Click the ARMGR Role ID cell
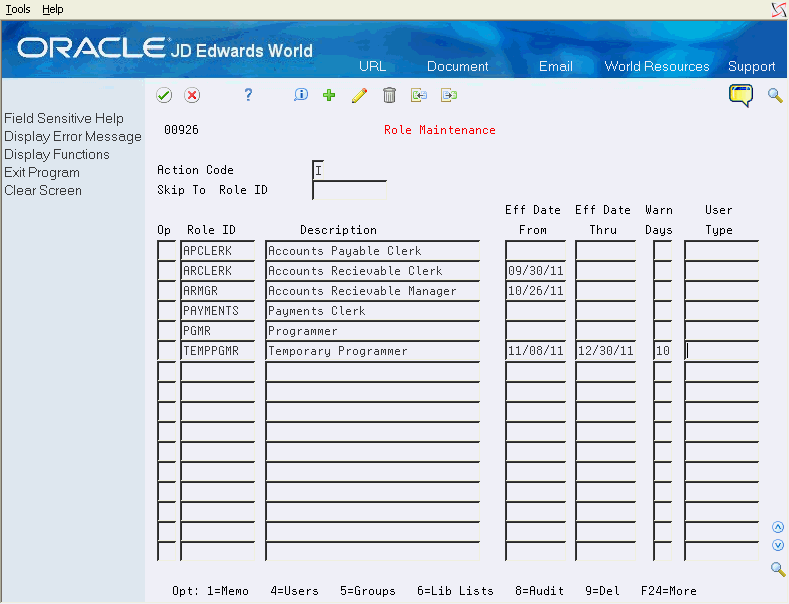Viewport: 789px width, 604px height. 217,291
